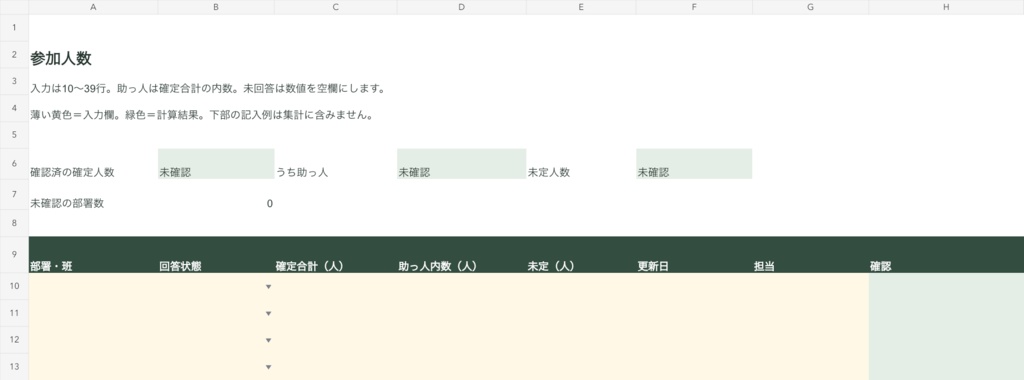Select row 2 header
The width and height of the screenshot is (1024, 380).
(14, 55)
